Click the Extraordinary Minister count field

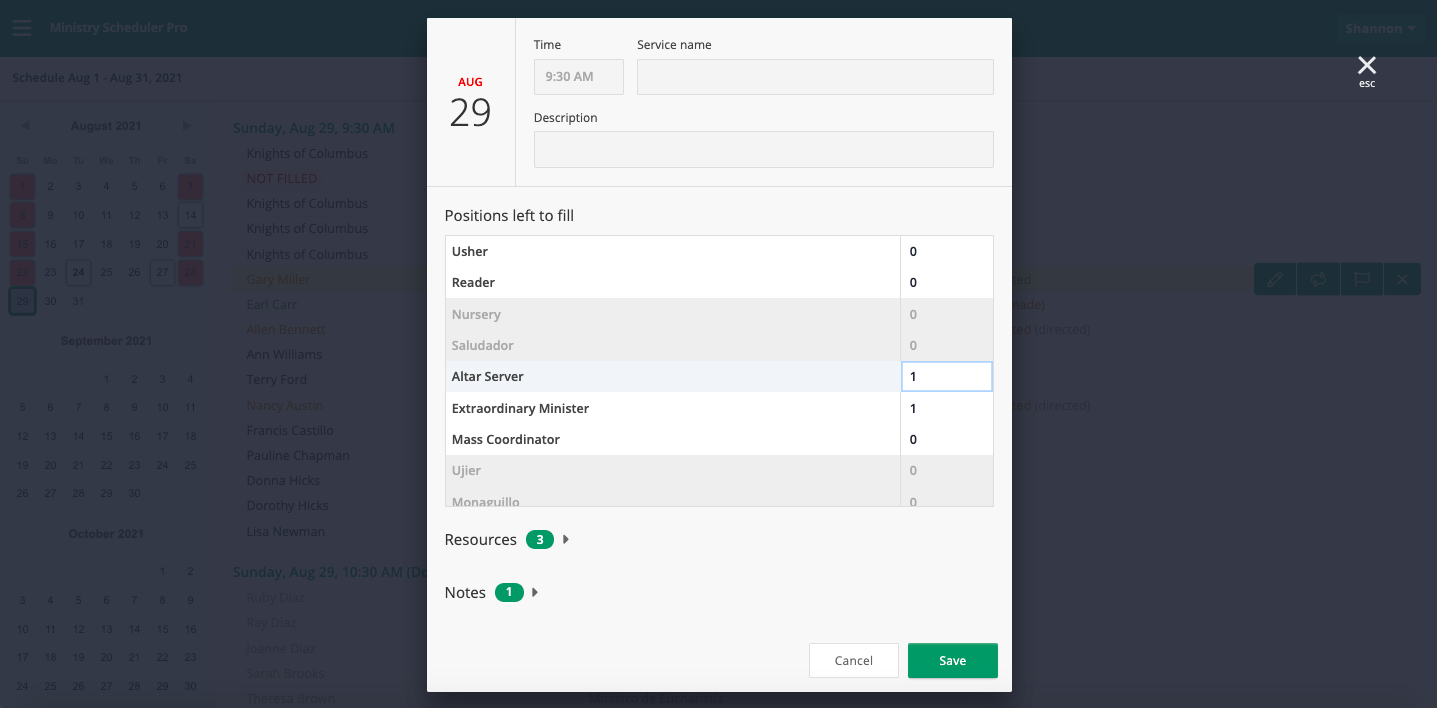coord(946,408)
